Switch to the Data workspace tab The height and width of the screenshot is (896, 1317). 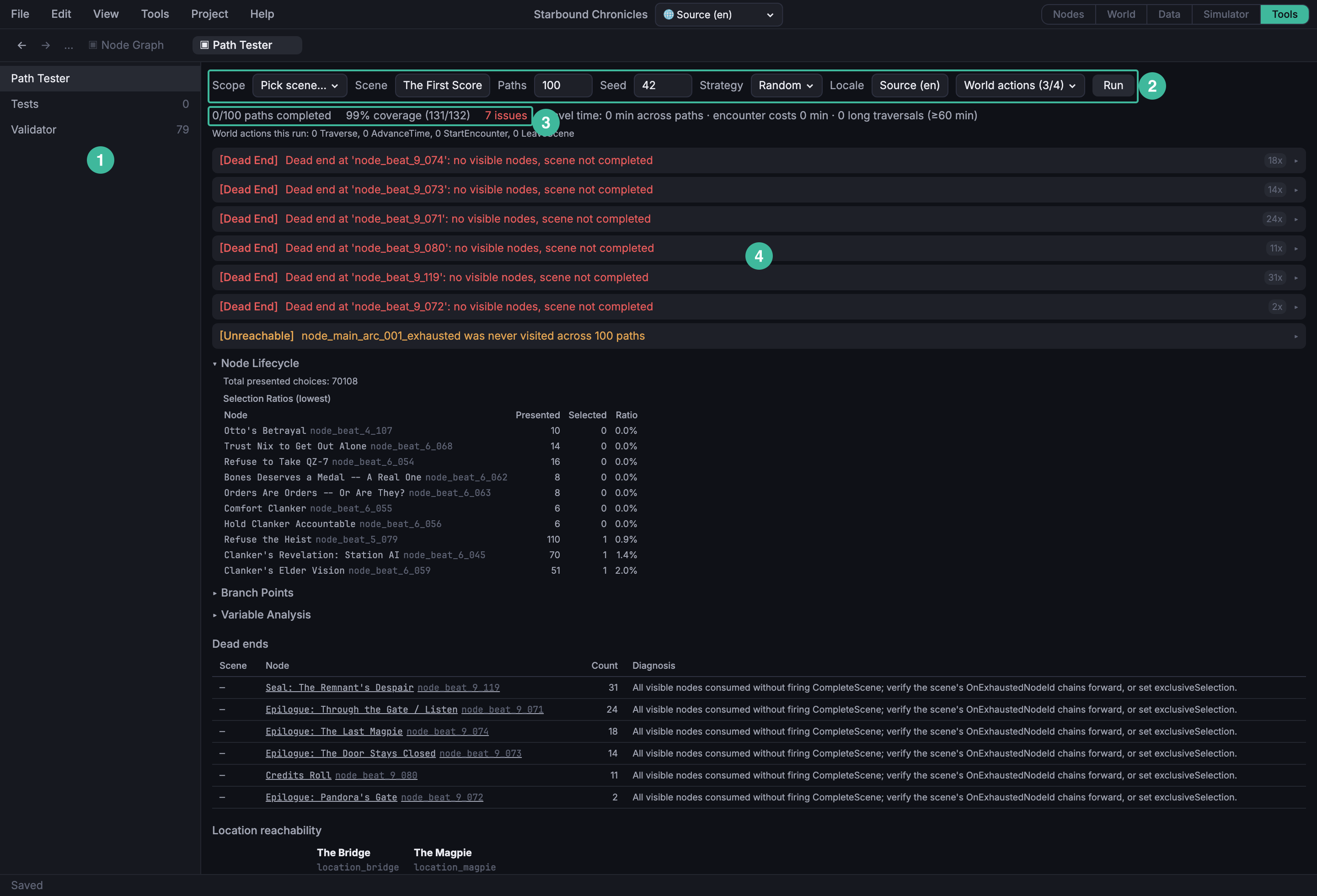tap(1169, 15)
